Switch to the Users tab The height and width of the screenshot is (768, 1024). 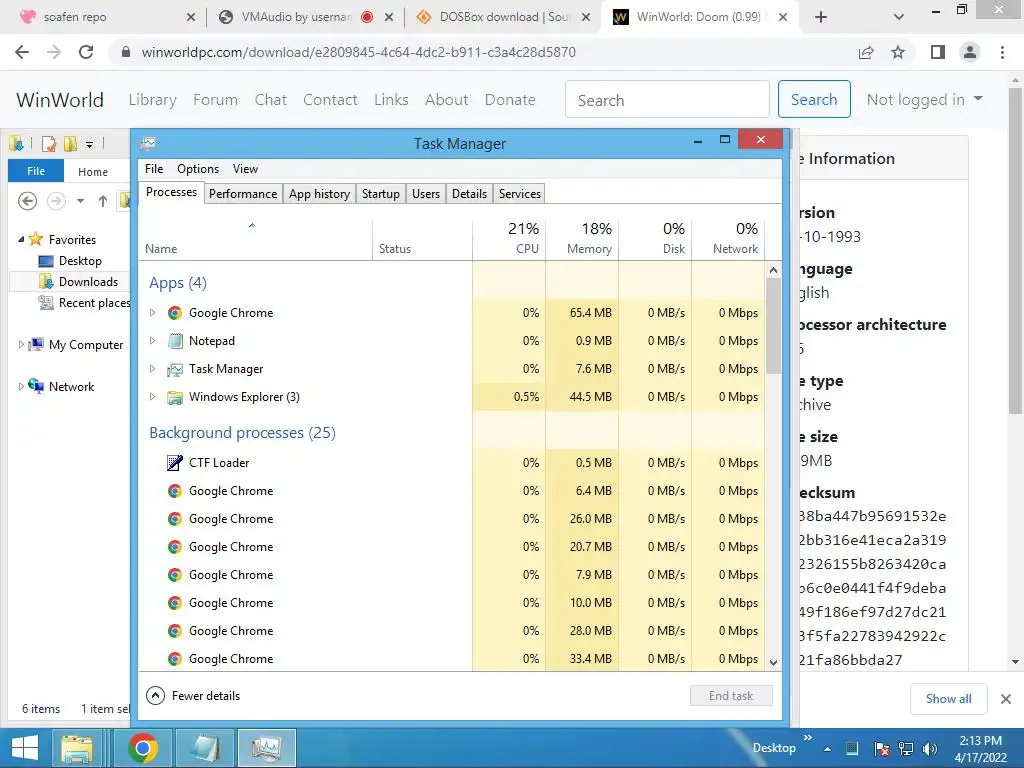[426, 194]
